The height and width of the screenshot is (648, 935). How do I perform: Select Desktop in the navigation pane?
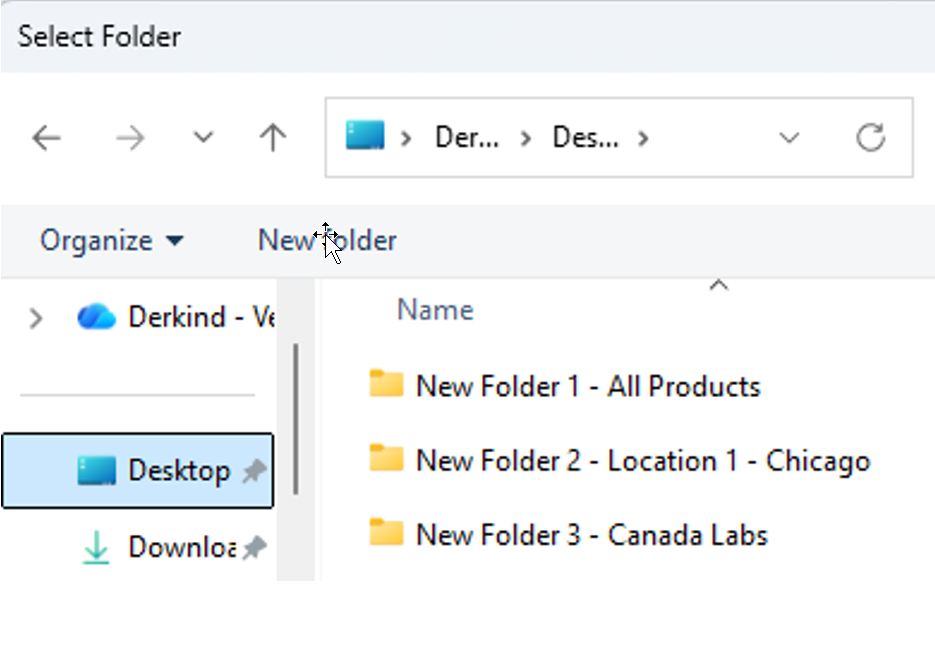click(x=138, y=471)
